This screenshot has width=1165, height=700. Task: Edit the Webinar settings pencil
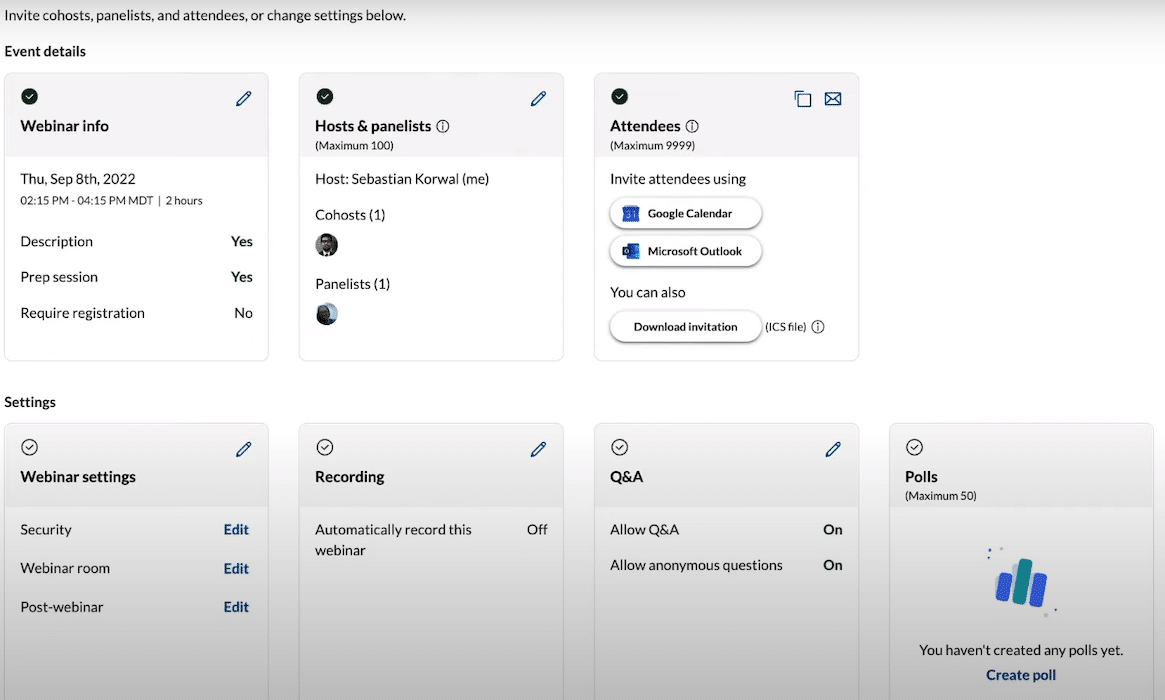pyautogui.click(x=243, y=448)
